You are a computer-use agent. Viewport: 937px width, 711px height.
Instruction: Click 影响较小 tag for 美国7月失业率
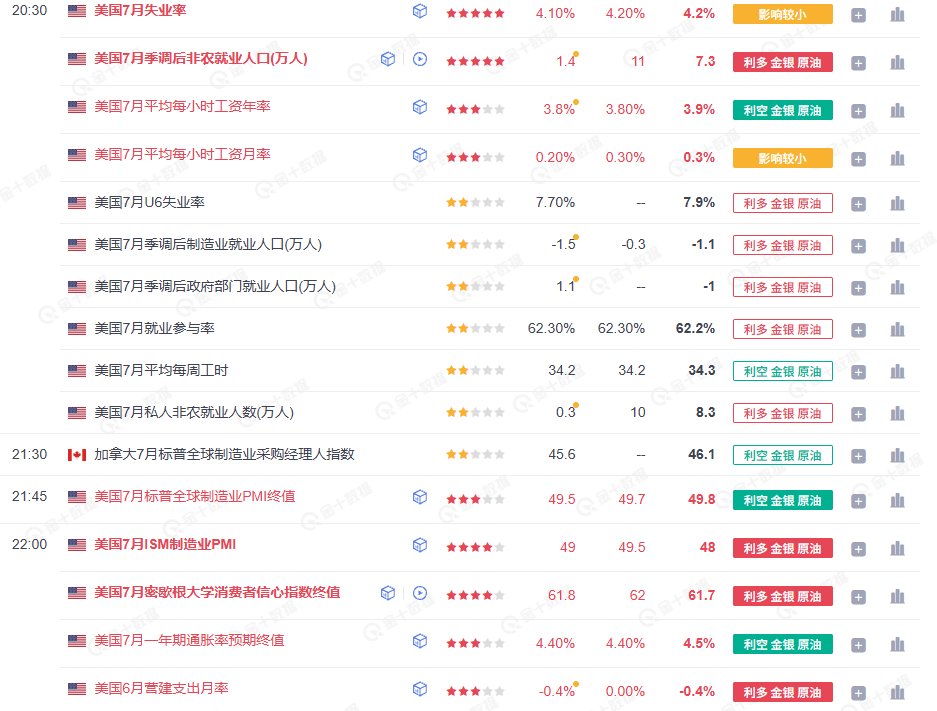pos(782,14)
